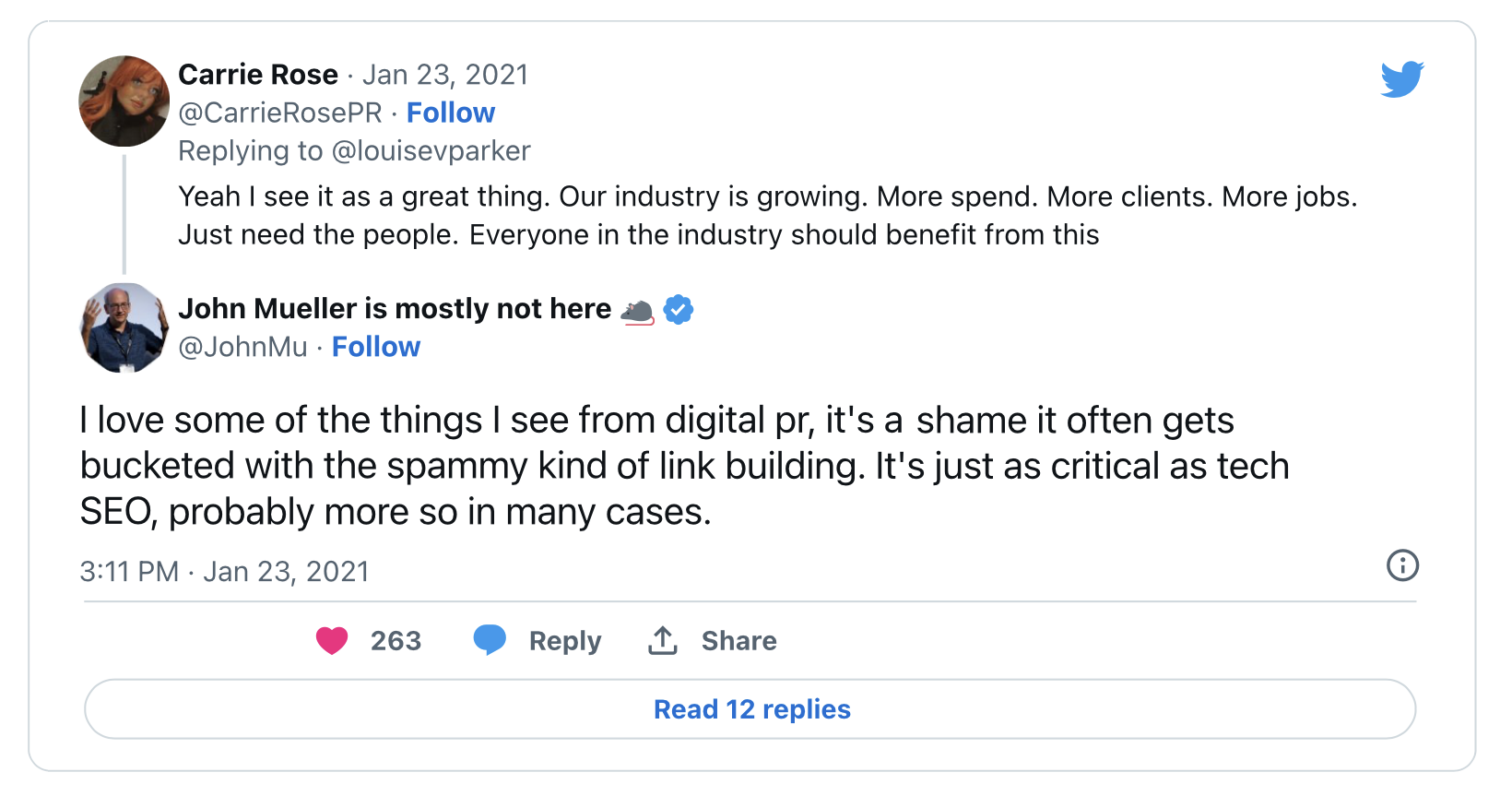Click the blue reply bubble icon
This screenshot has width=1512, height=796.
(490, 639)
